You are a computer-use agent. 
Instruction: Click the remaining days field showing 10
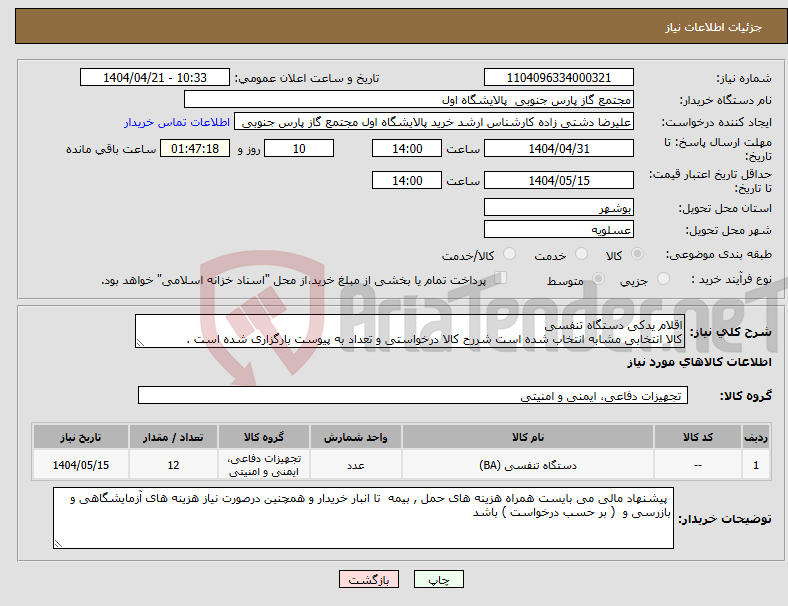coord(299,148)
